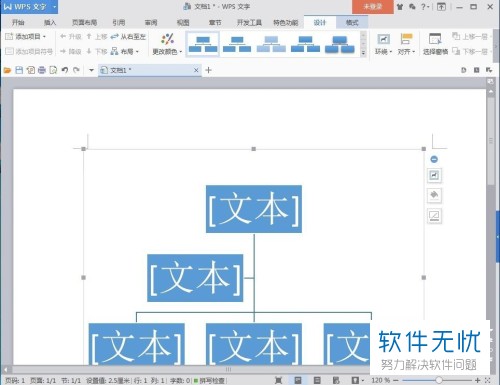
Task: Click the fit-to-page icon beside zoom
Action: (x=487, y=380)
